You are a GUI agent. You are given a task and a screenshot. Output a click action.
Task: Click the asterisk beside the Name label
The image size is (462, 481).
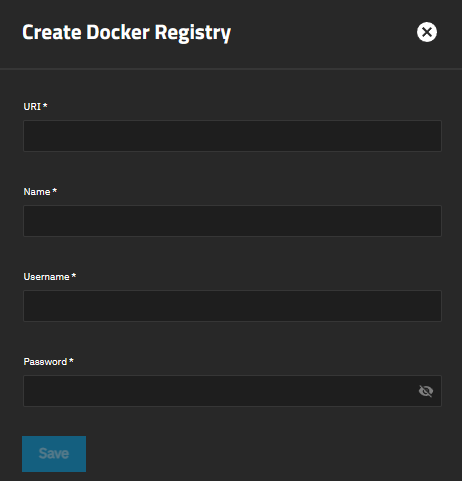pyautogui.click(x=55, y=191)
